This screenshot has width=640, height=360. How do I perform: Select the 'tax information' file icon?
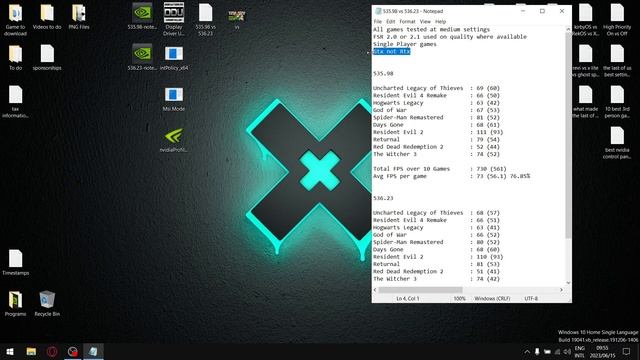[x=16, y=102]
